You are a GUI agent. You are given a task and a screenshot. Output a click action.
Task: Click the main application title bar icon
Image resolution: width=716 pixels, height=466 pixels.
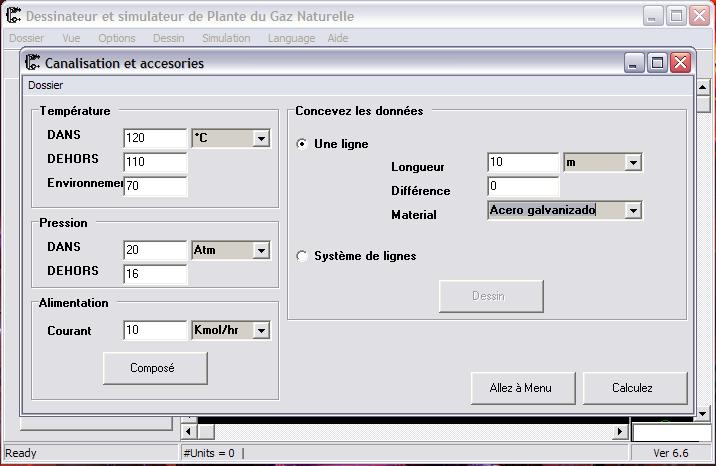pos(13,15)
